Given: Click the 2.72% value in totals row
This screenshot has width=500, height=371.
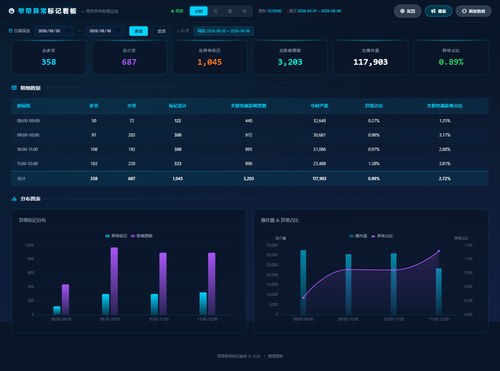Looking at the screenshot, I should 445,179.
